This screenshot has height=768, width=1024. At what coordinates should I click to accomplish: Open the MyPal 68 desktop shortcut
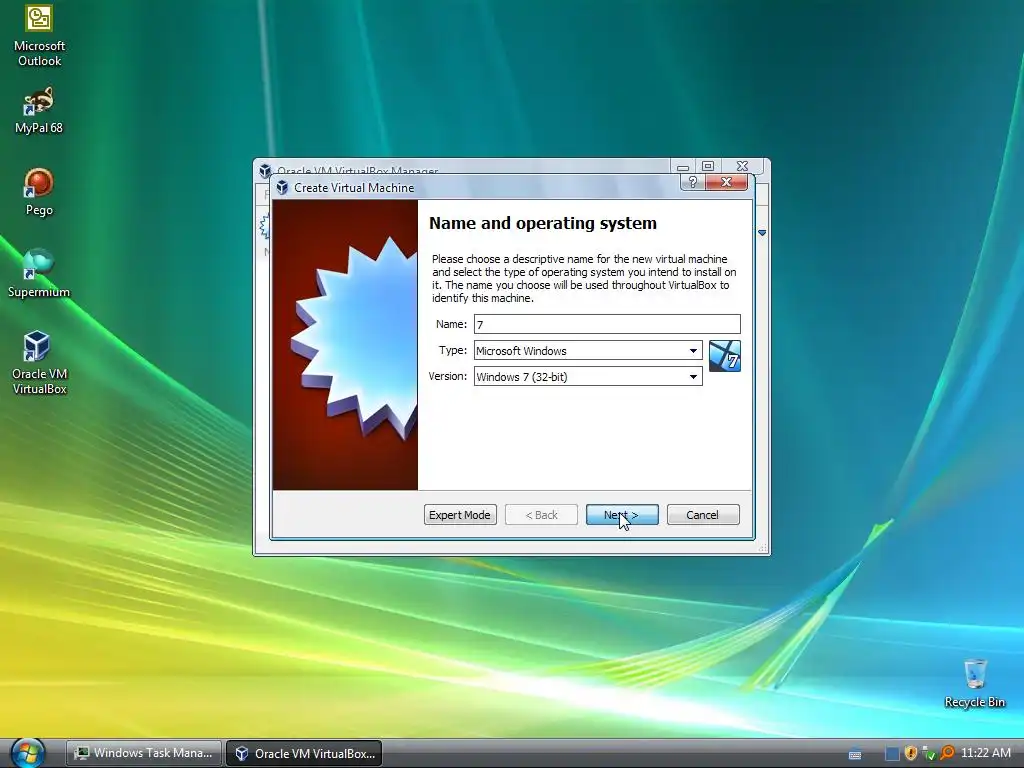39,110
